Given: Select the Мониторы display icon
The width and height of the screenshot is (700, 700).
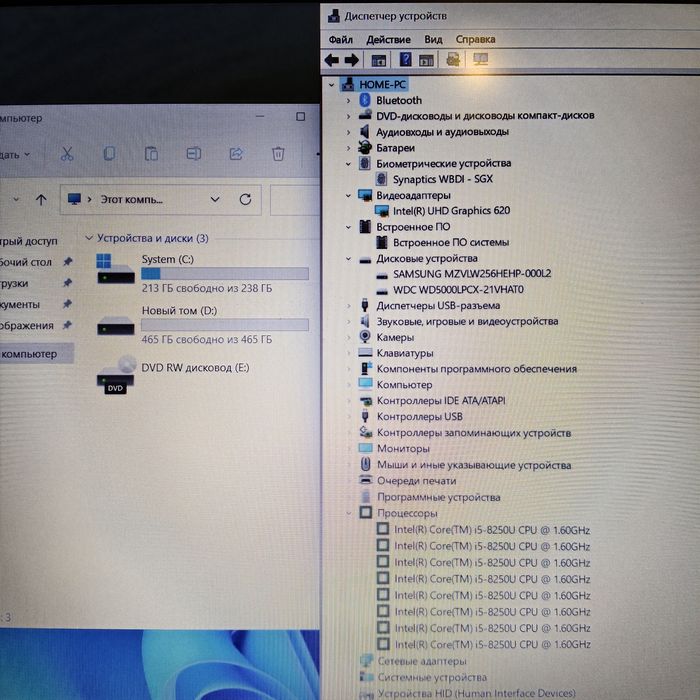Looking at the screenshot, I should pyautogui.click(x=365, y=448).
